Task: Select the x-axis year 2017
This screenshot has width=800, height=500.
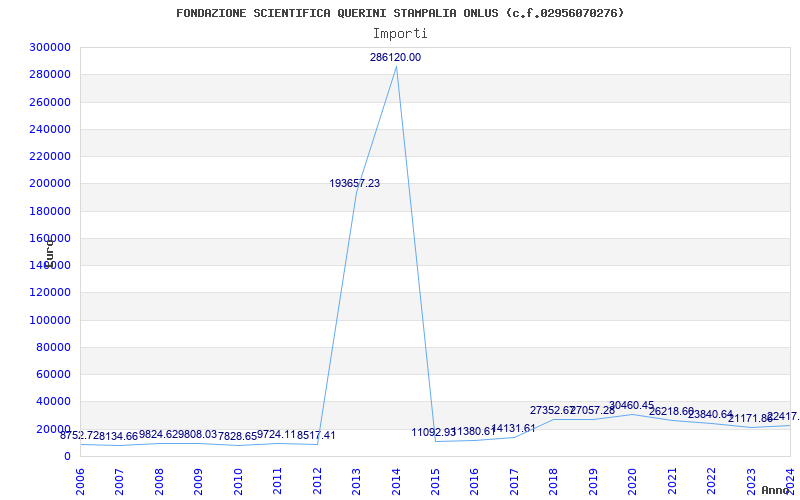Action: pyautogui.click(x=514, y=481)
